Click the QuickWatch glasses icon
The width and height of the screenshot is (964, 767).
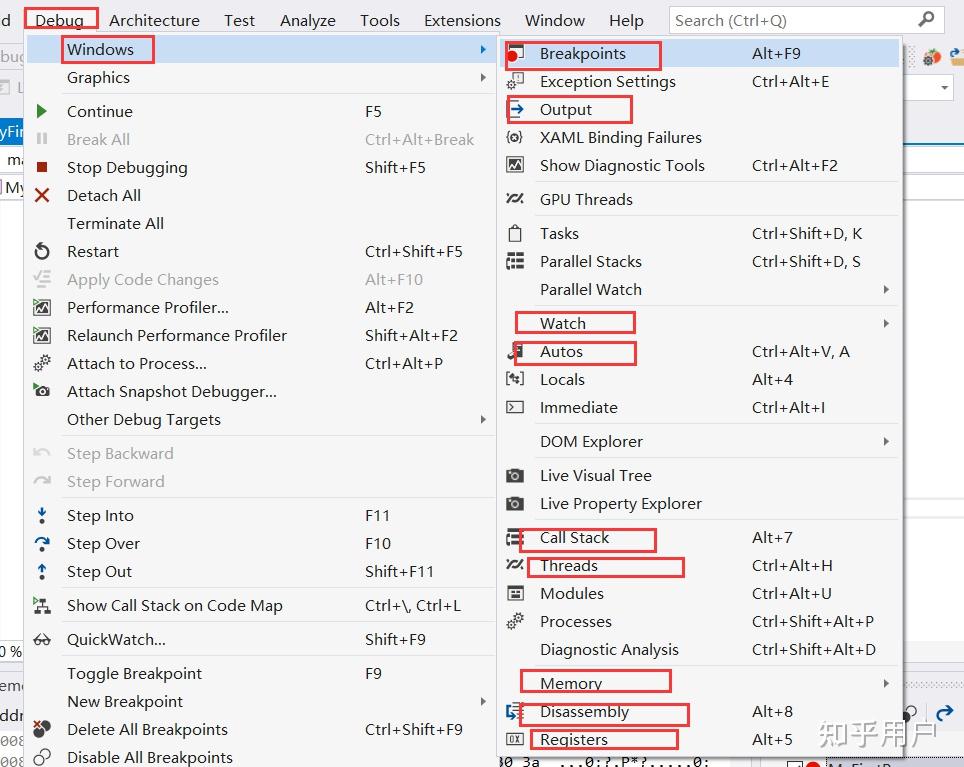pyautogui.click(x=42, y=640)
